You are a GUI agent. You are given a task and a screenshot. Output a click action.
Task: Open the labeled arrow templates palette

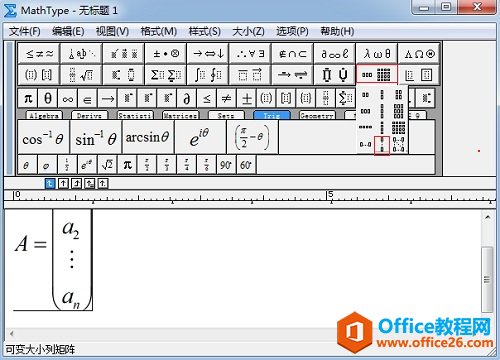[x=292, y=75]
